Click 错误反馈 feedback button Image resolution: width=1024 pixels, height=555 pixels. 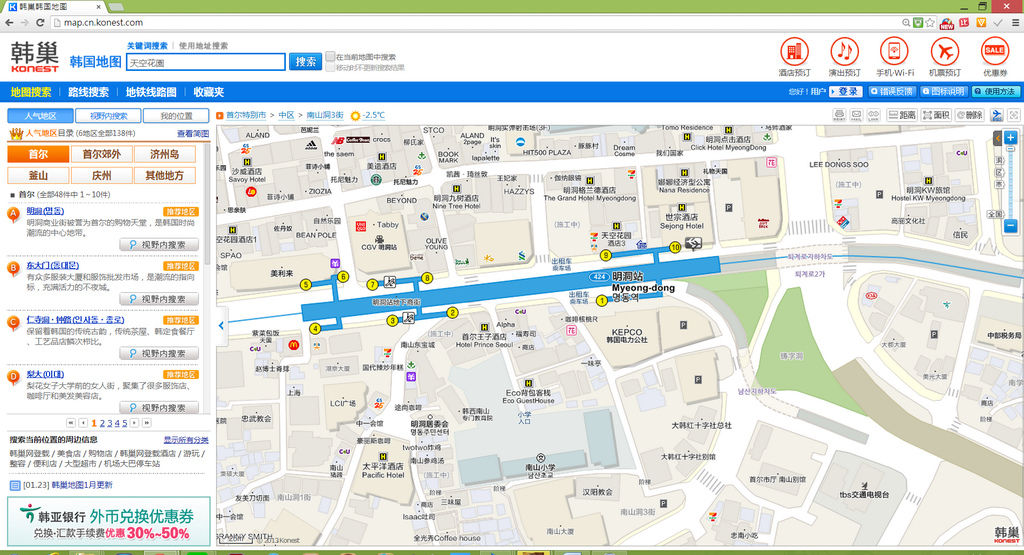891,92
